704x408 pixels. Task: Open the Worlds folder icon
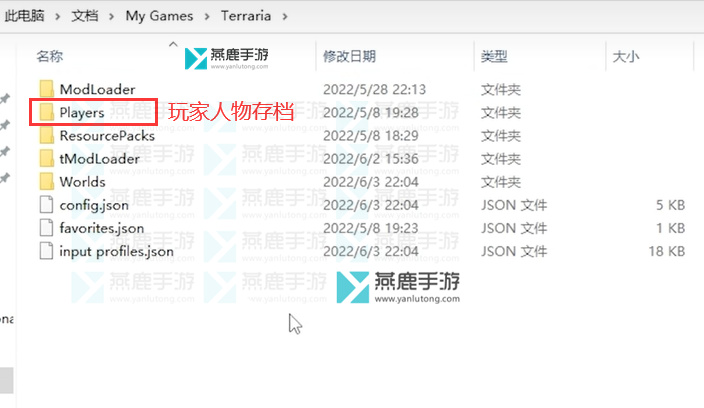tap(47, 182)
